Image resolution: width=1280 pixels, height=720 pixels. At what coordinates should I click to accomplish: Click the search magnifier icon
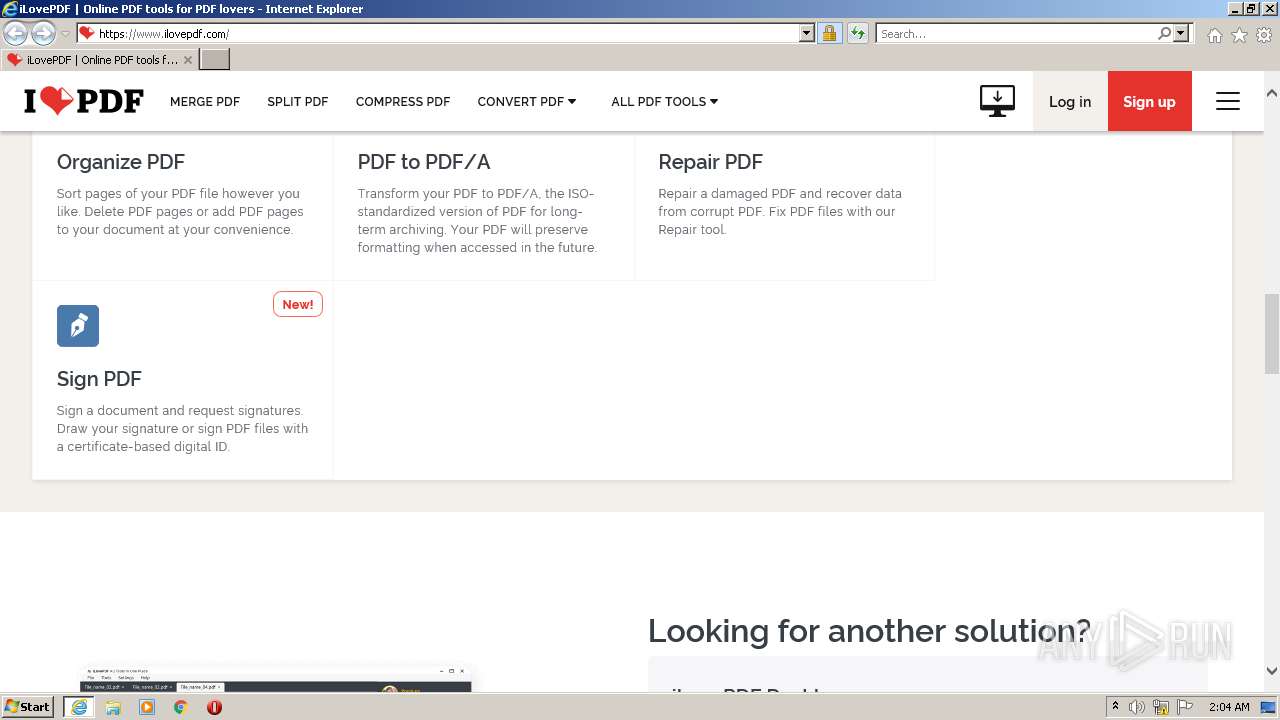[x=1164, y=33]
